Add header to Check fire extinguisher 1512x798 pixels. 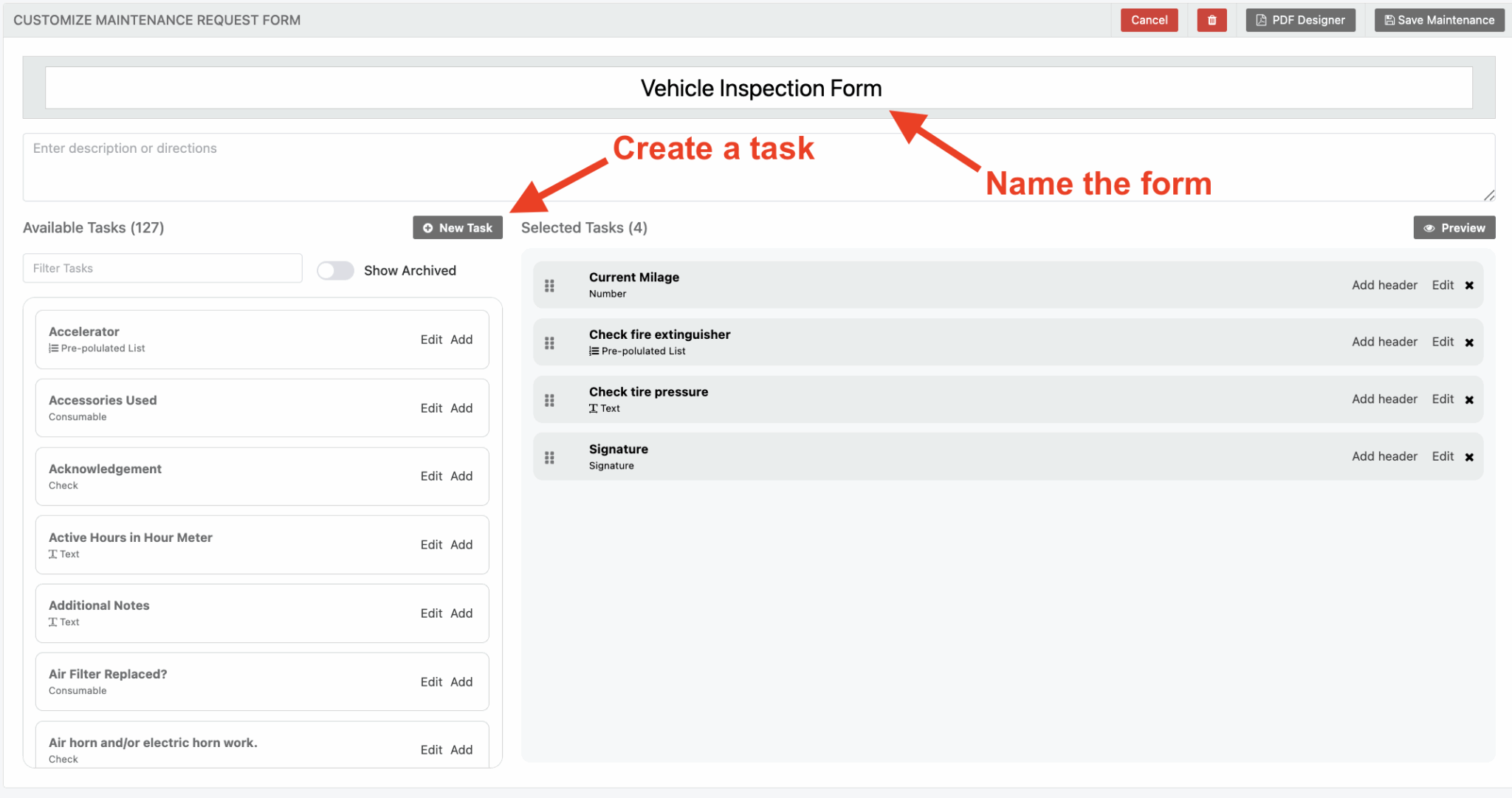1384,342
